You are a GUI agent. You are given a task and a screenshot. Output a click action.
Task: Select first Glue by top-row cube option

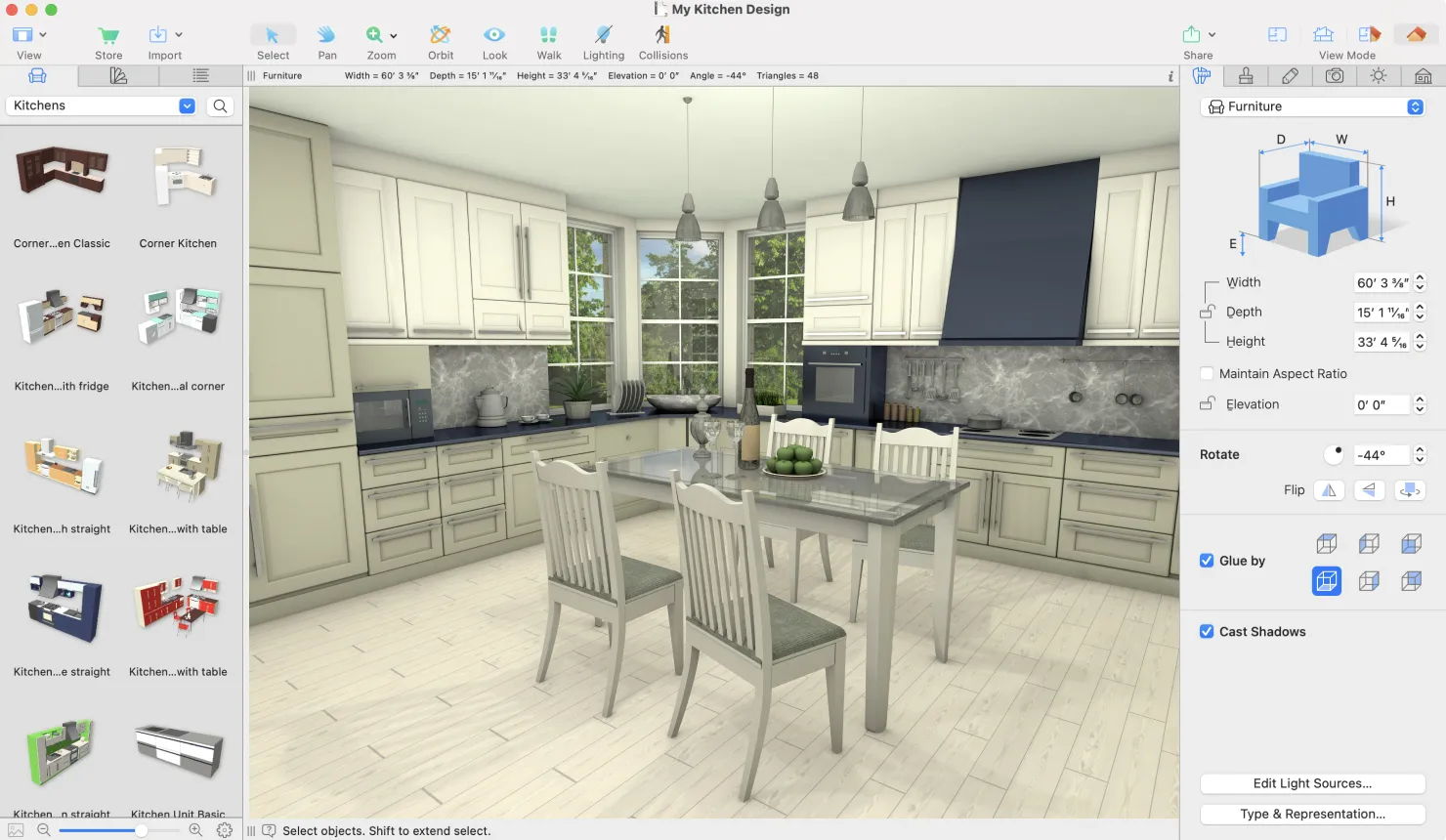pyautogui.click(x=1326, y=544)
